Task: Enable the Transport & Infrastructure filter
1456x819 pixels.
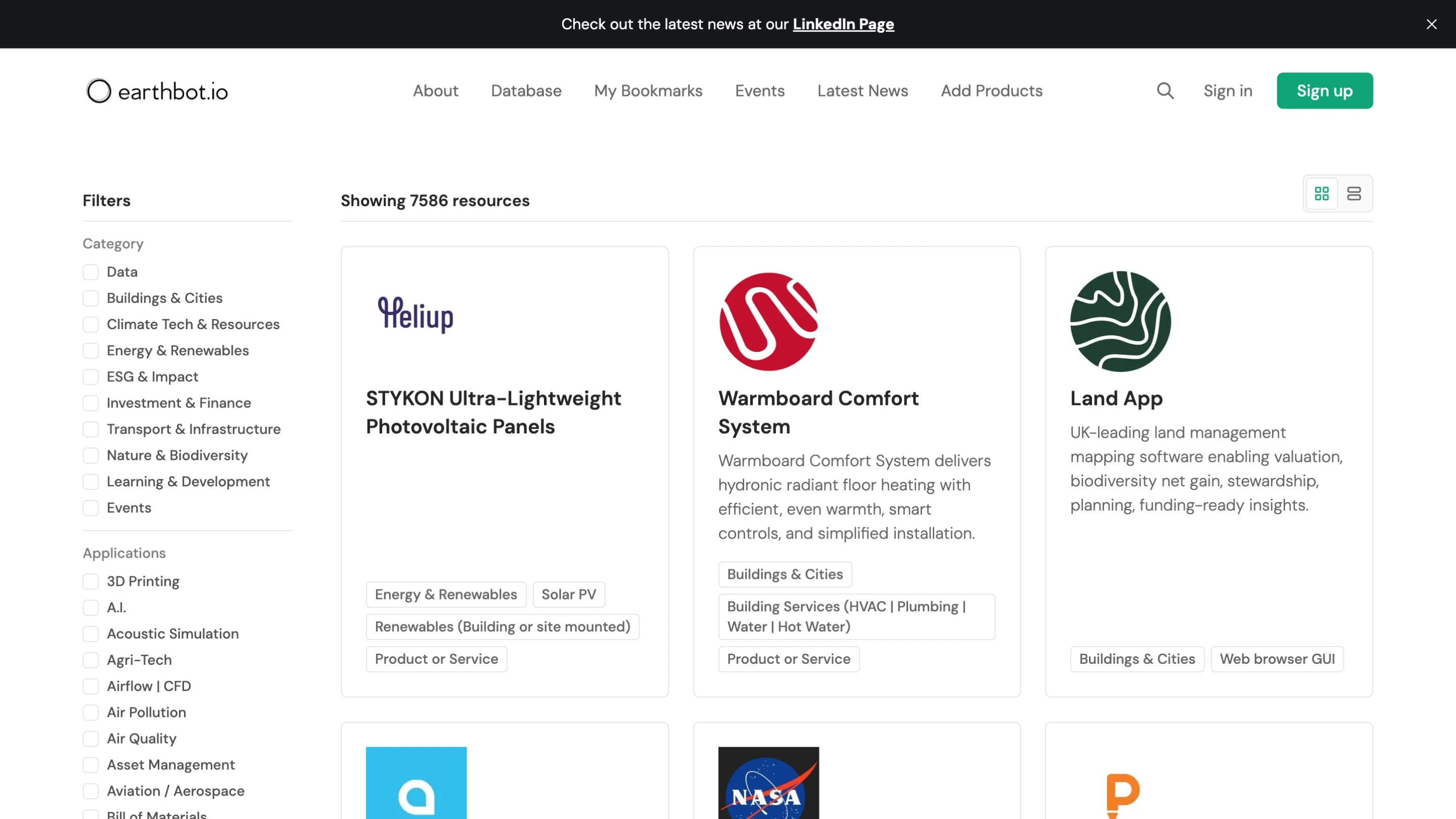Action: coord(90,429)
